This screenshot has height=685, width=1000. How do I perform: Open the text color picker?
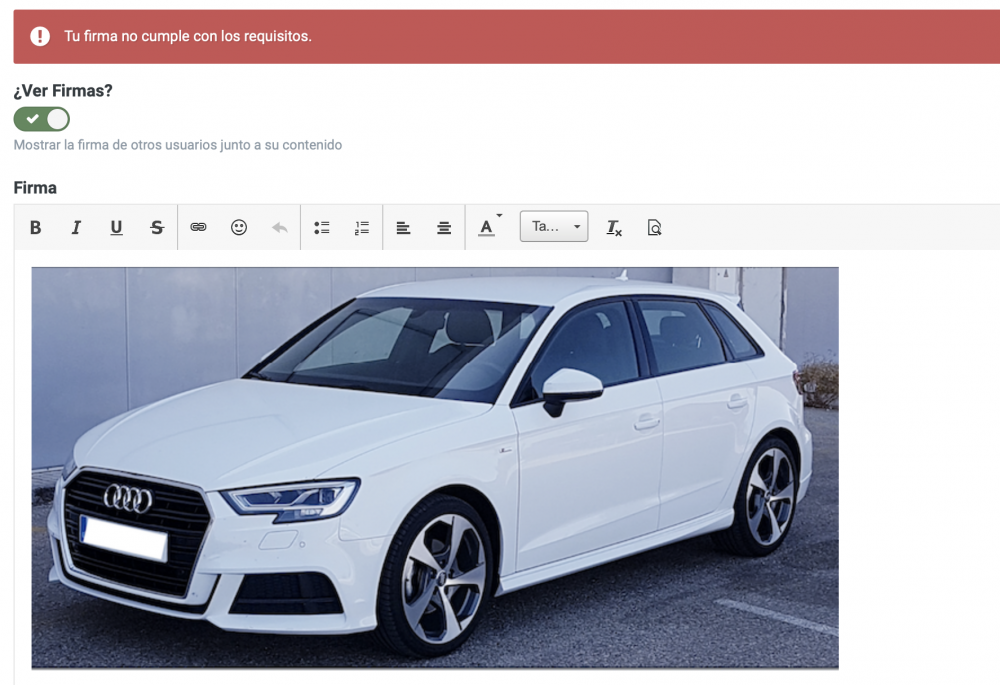[489, 227]
